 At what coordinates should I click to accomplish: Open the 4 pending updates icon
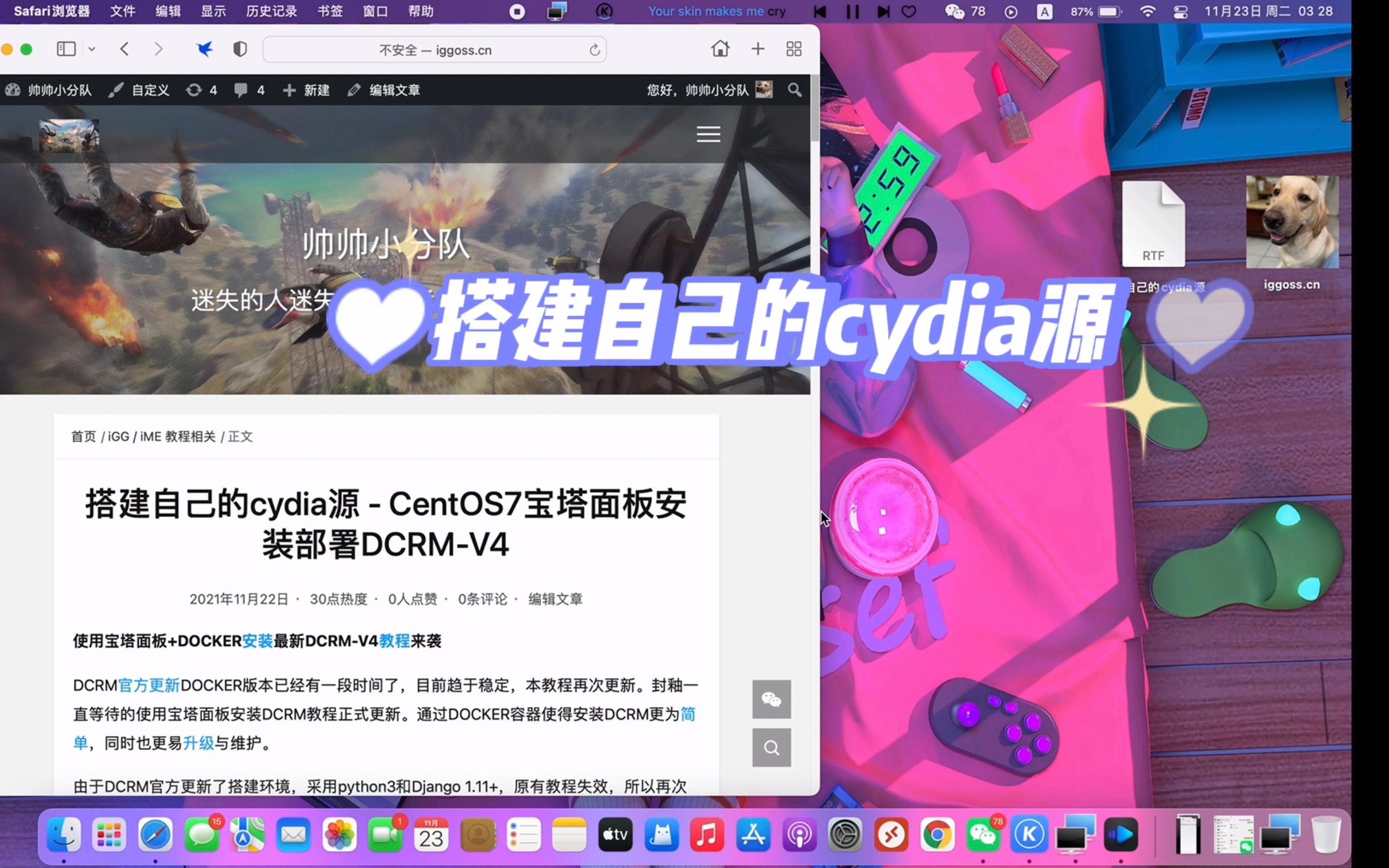point(201,90)
